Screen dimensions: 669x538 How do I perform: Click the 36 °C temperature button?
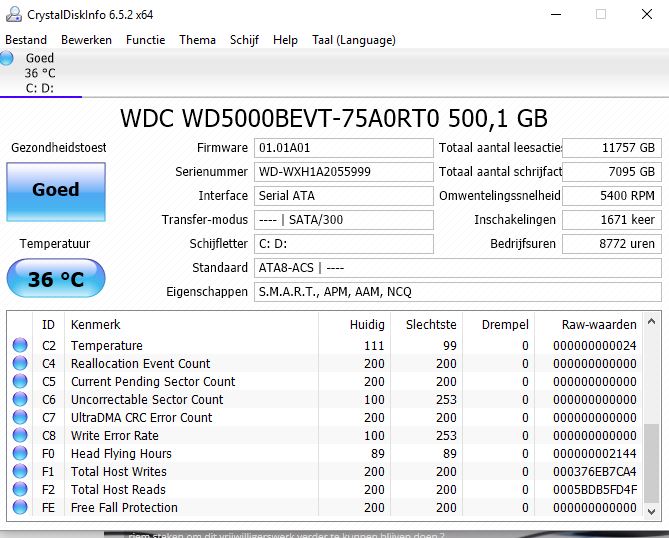[x=55, y=279]
